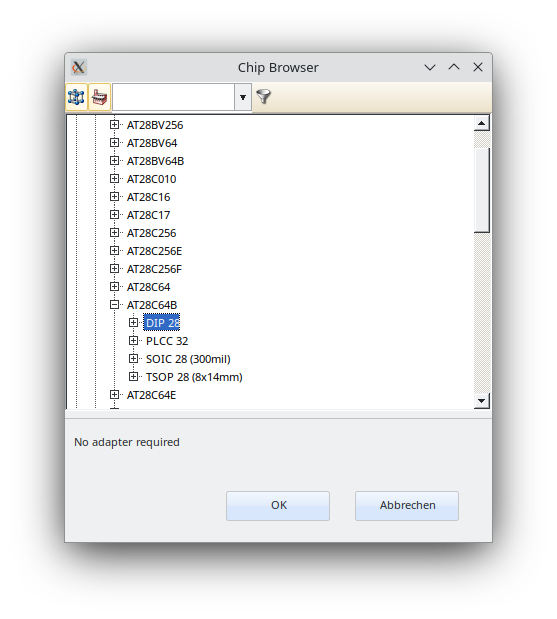The image size is (557, 619).
Task: Expand the AT28C64E tree node
Action: 114,395
